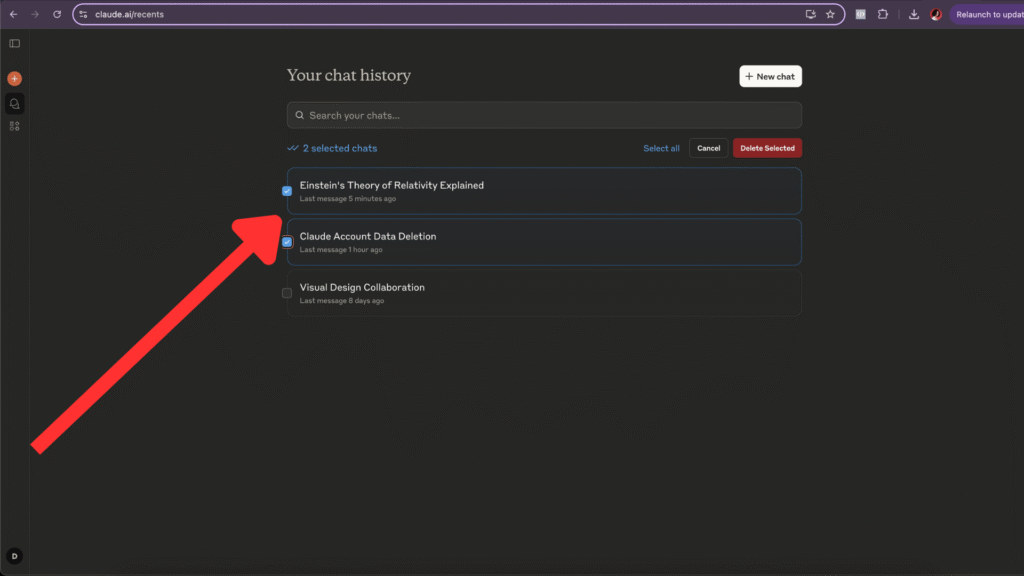The width and height of the screenshot is (1024, 576).
Task: Open Claude Account Data Deletion chat
Action: [x=544, y=242]
